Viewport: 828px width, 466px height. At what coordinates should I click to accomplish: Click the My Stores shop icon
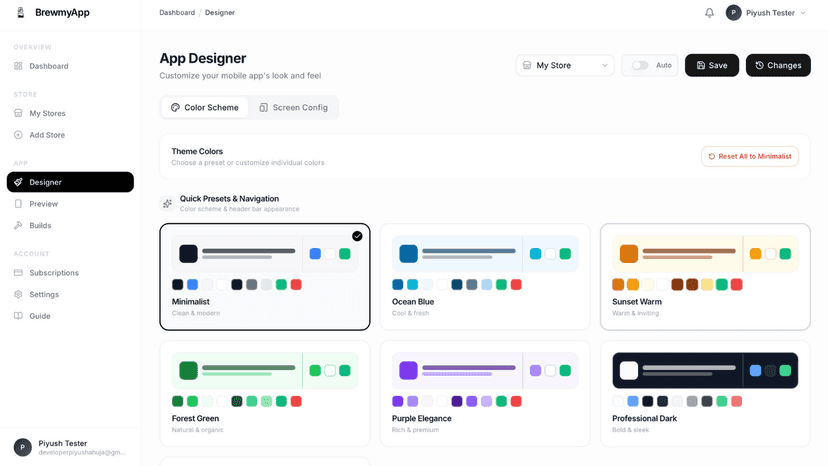[x=18, y=113]
